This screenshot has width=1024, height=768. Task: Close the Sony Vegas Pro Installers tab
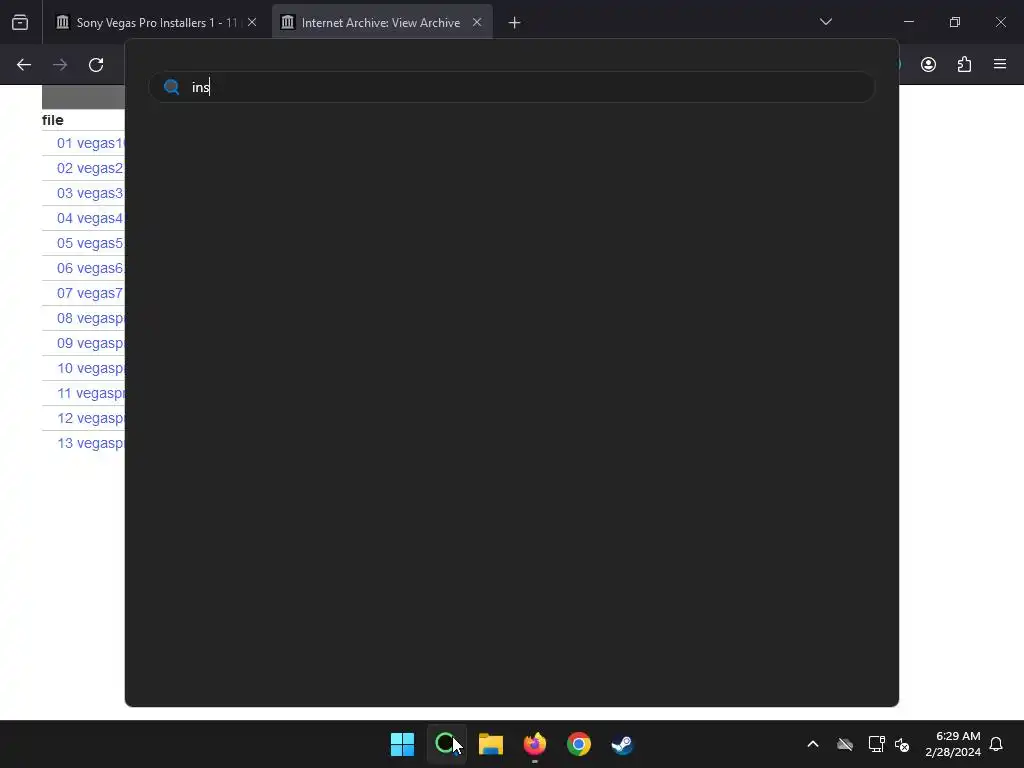click(x=252, y=22)
